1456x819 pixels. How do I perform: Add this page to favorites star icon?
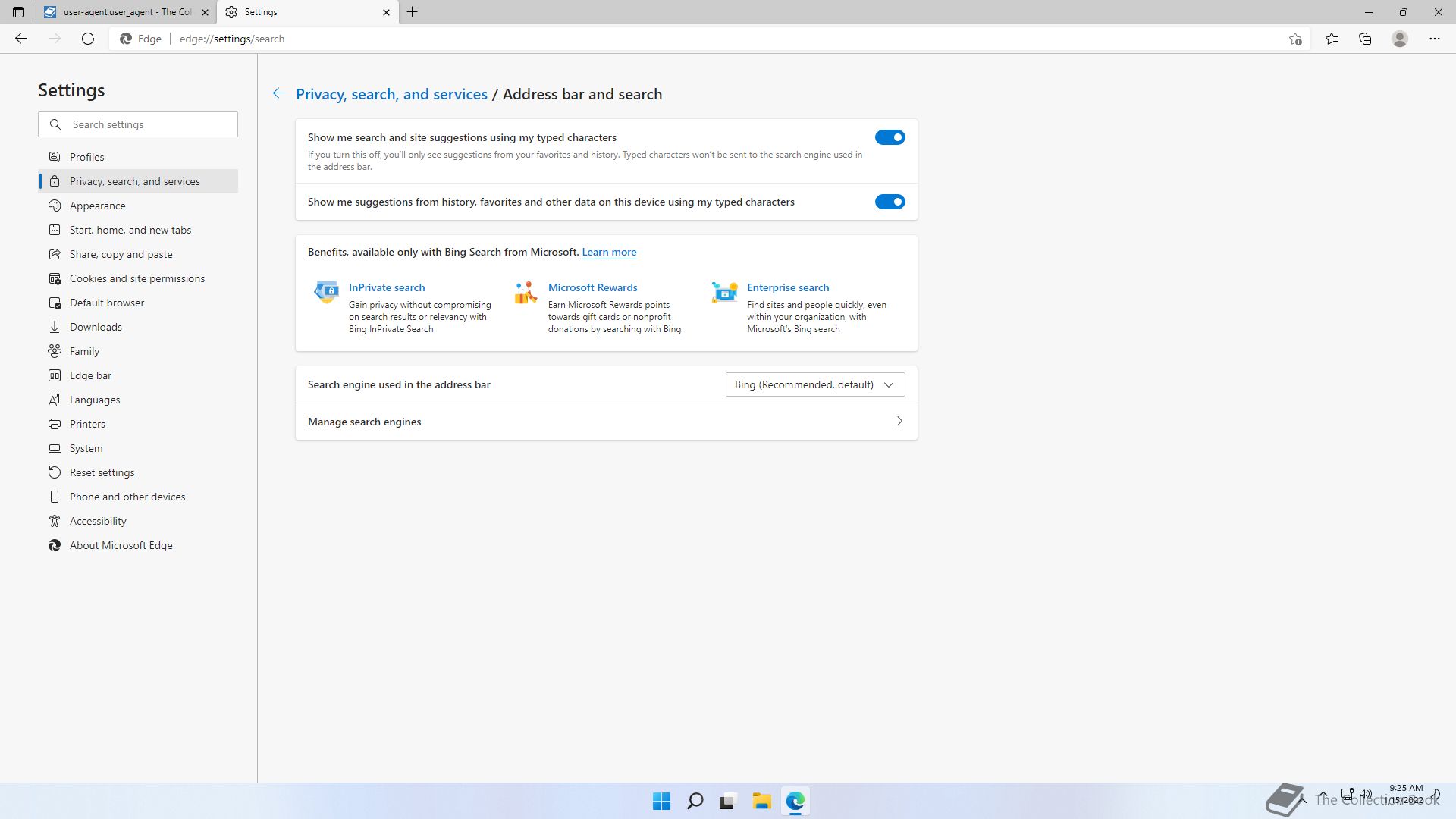[1295, 39]
